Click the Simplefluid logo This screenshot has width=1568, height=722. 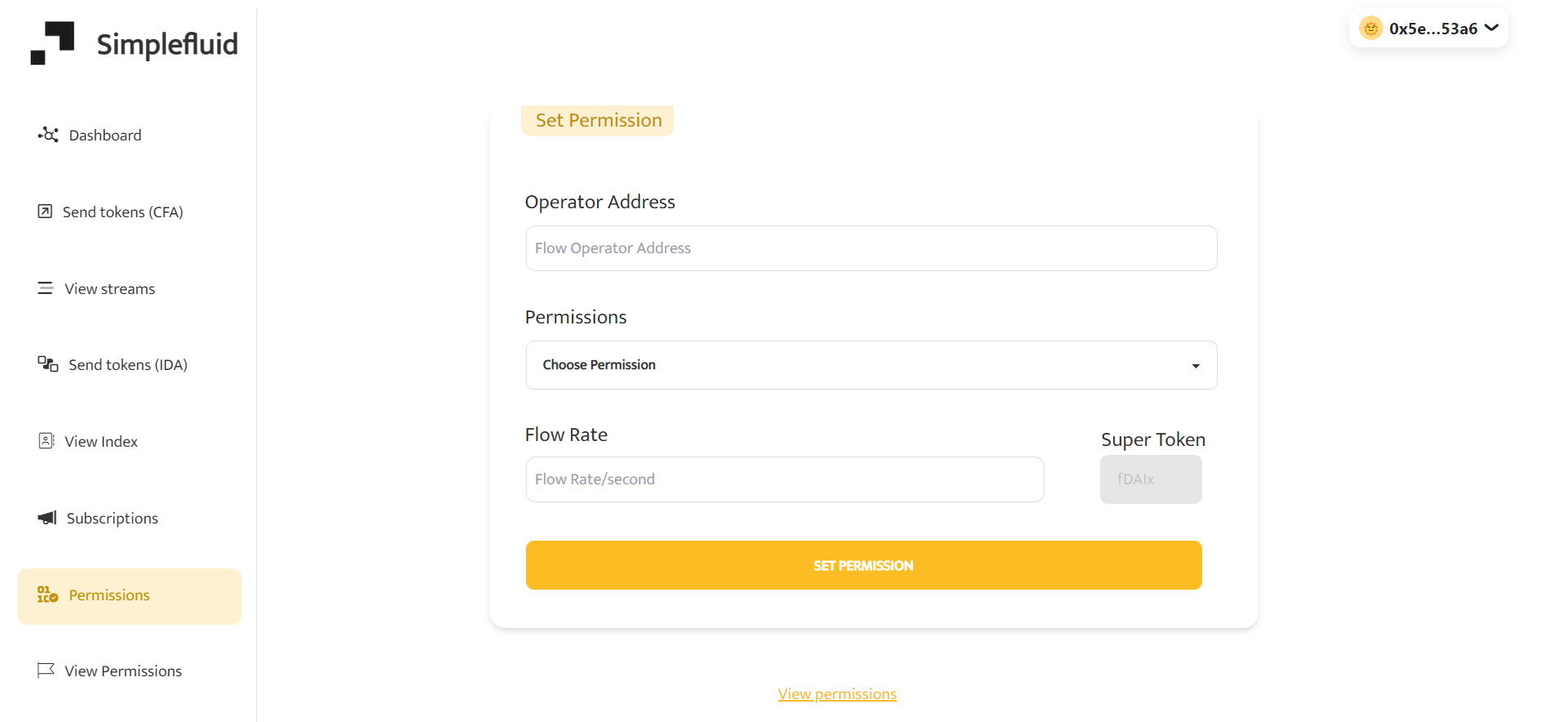134,43
